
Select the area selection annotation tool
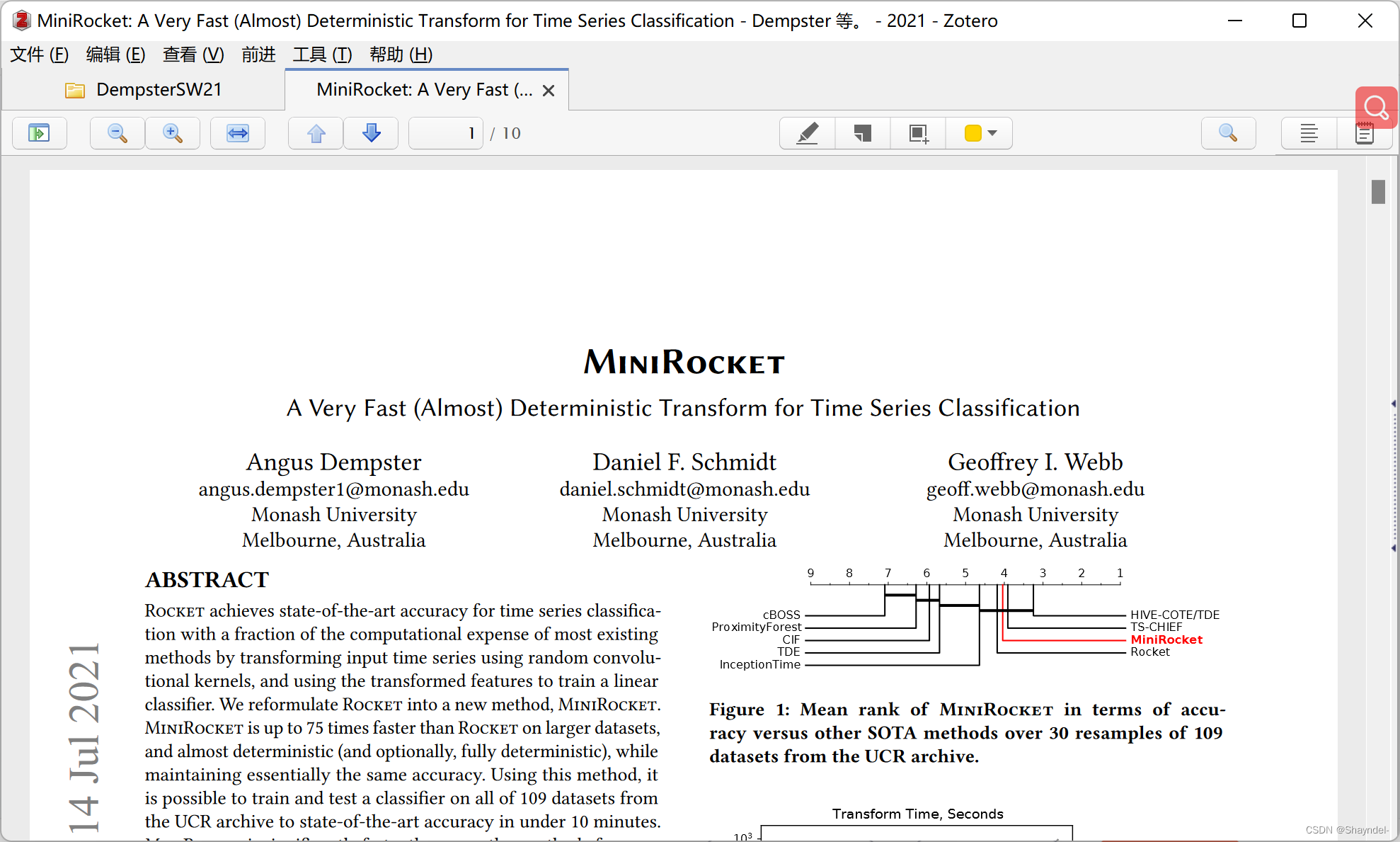[918, 133]
